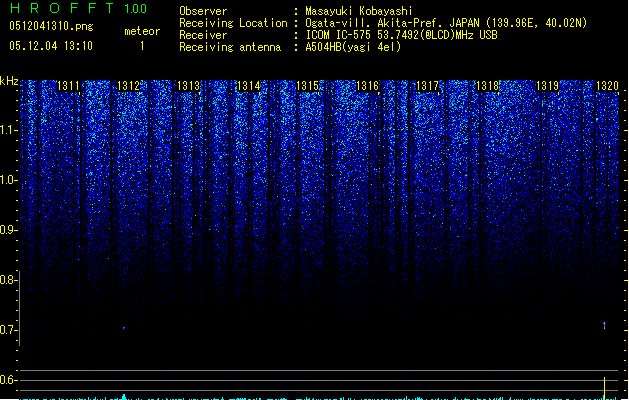629x400 pixels.
Task: Click the 1315 time marker
Action: (307, 86)
